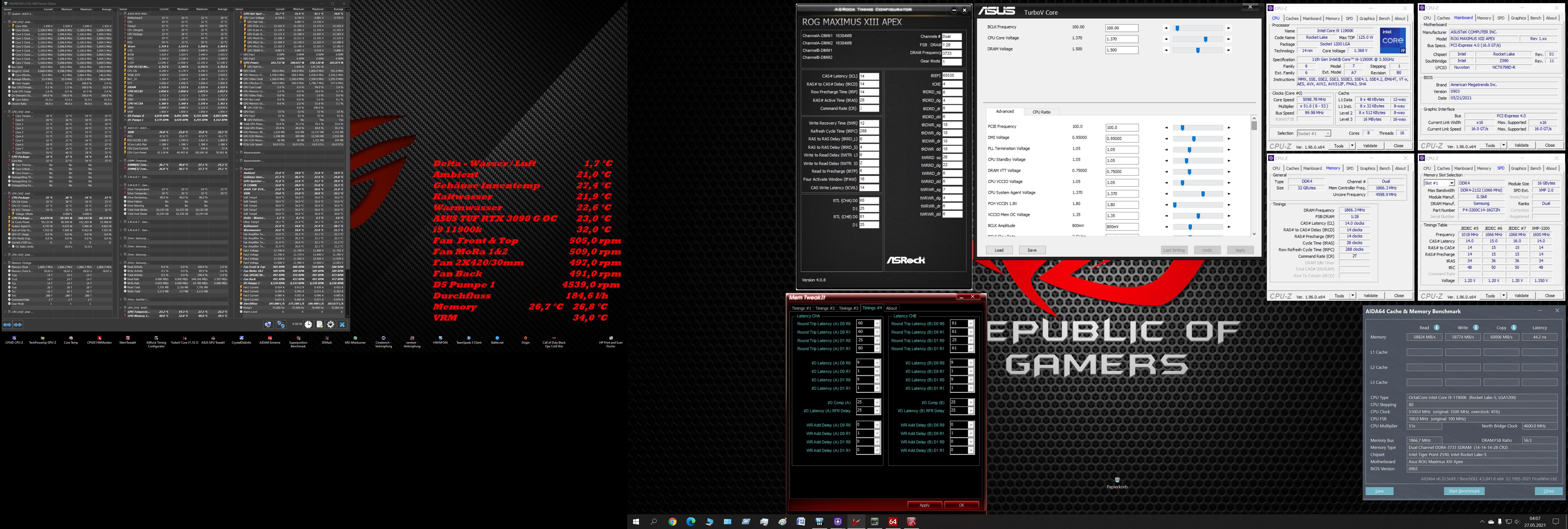Click DRAM Voltage slider in TurboV Core
Image resolution: width=1568 pixels, height=529 pixels.
(x=1197, y=50)
